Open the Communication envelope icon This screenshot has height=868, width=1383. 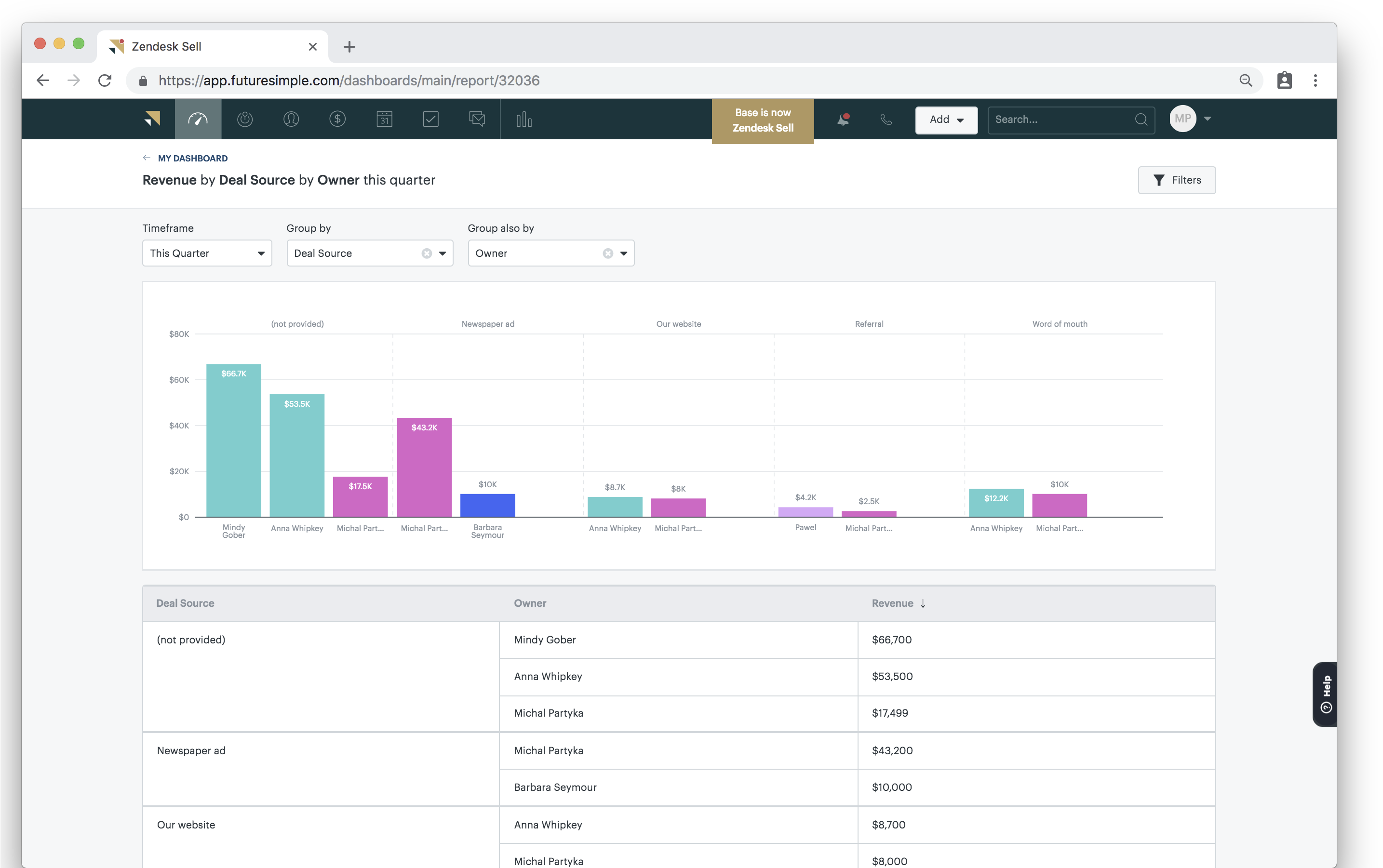click(x=477, y=119)
